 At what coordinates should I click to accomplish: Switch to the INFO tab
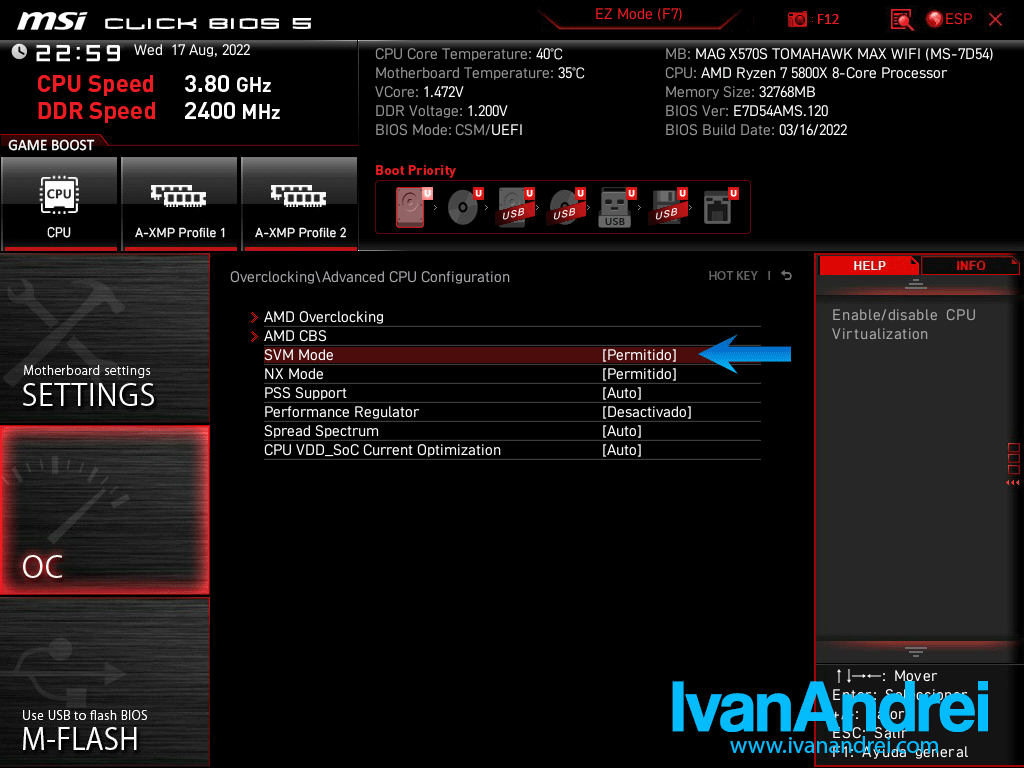(x=970, y=265)
